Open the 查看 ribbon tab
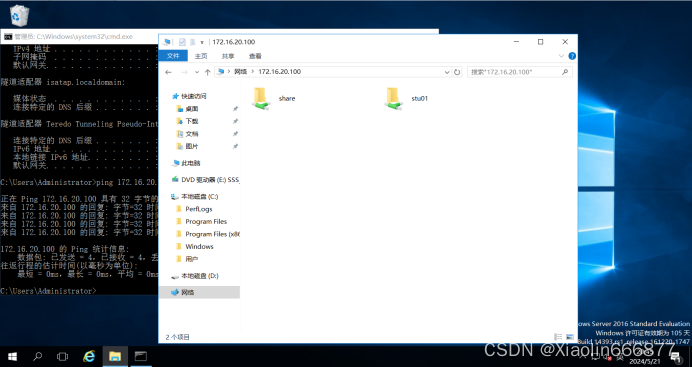The height and width of the screenshot is (367, 692). click(255, 56)
